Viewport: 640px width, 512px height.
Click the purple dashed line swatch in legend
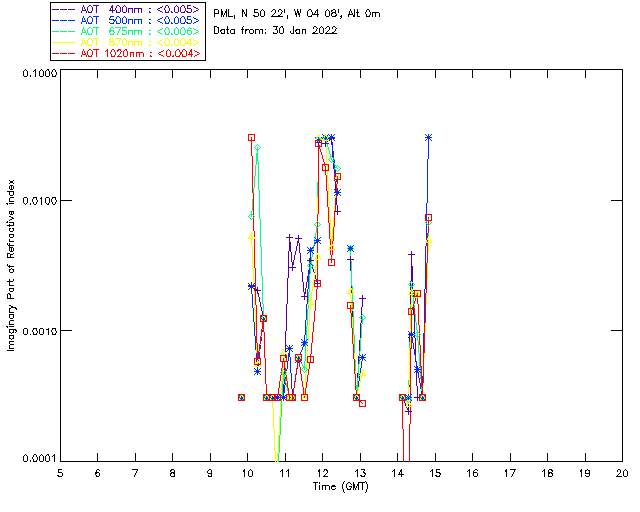[64, 9]
